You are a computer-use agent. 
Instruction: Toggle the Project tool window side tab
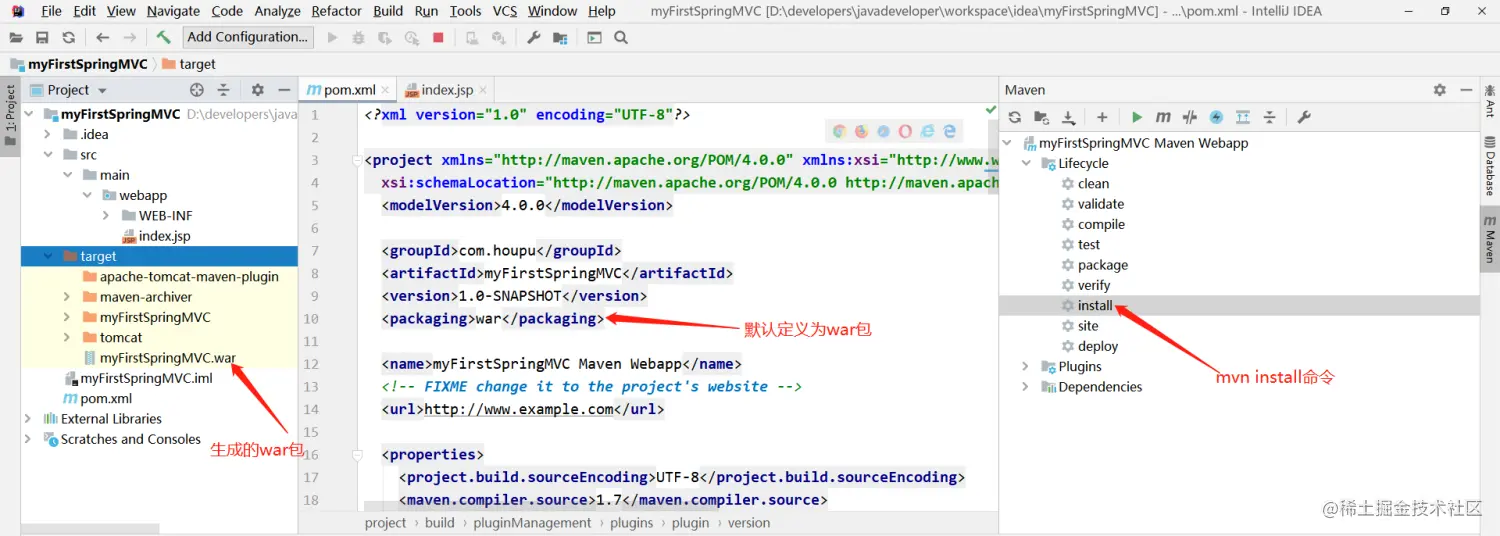pyautogui.click(x=10, y=115)
